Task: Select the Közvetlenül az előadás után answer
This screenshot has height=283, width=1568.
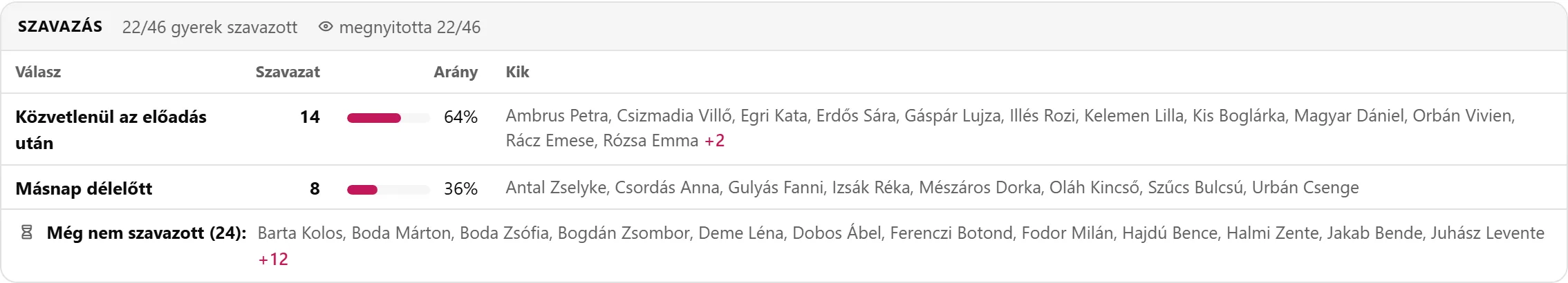Action: coord(111,130)
